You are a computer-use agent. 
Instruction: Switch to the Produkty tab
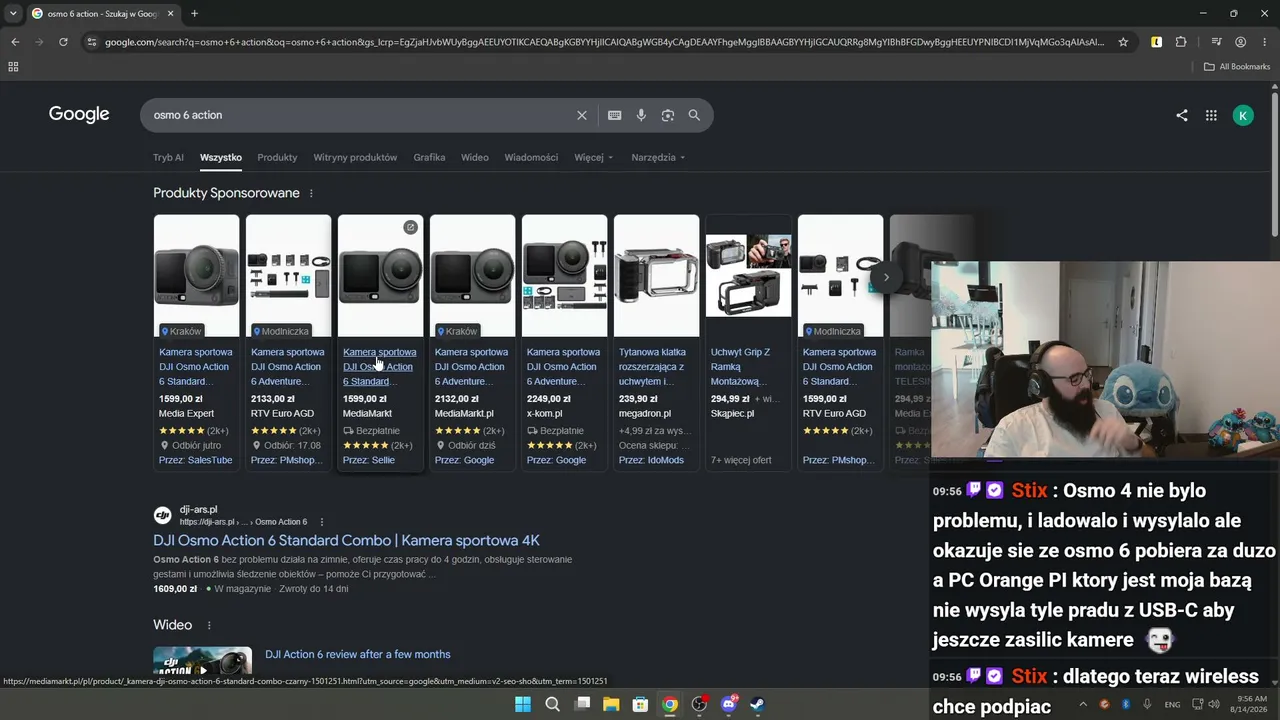(277, 157)
